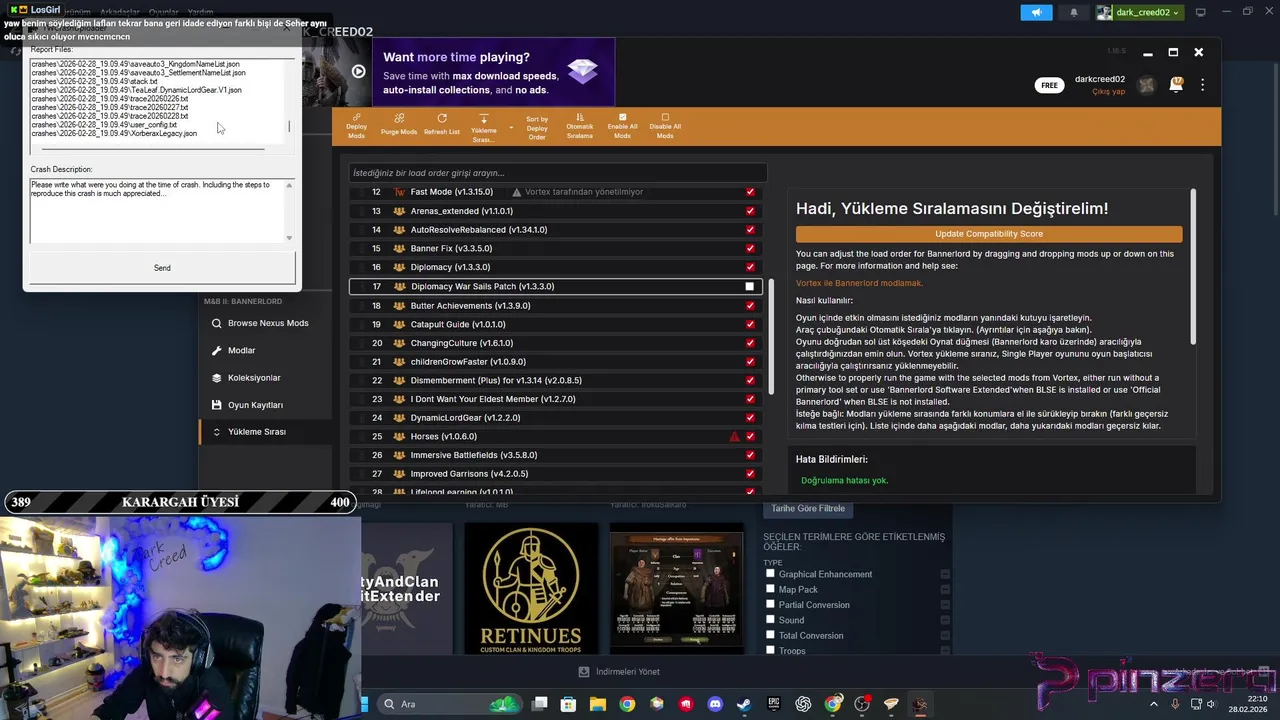The image size is (1280, 720).
Task: Click darkcreed02 avatar in Vortex
Action: 1146,85
